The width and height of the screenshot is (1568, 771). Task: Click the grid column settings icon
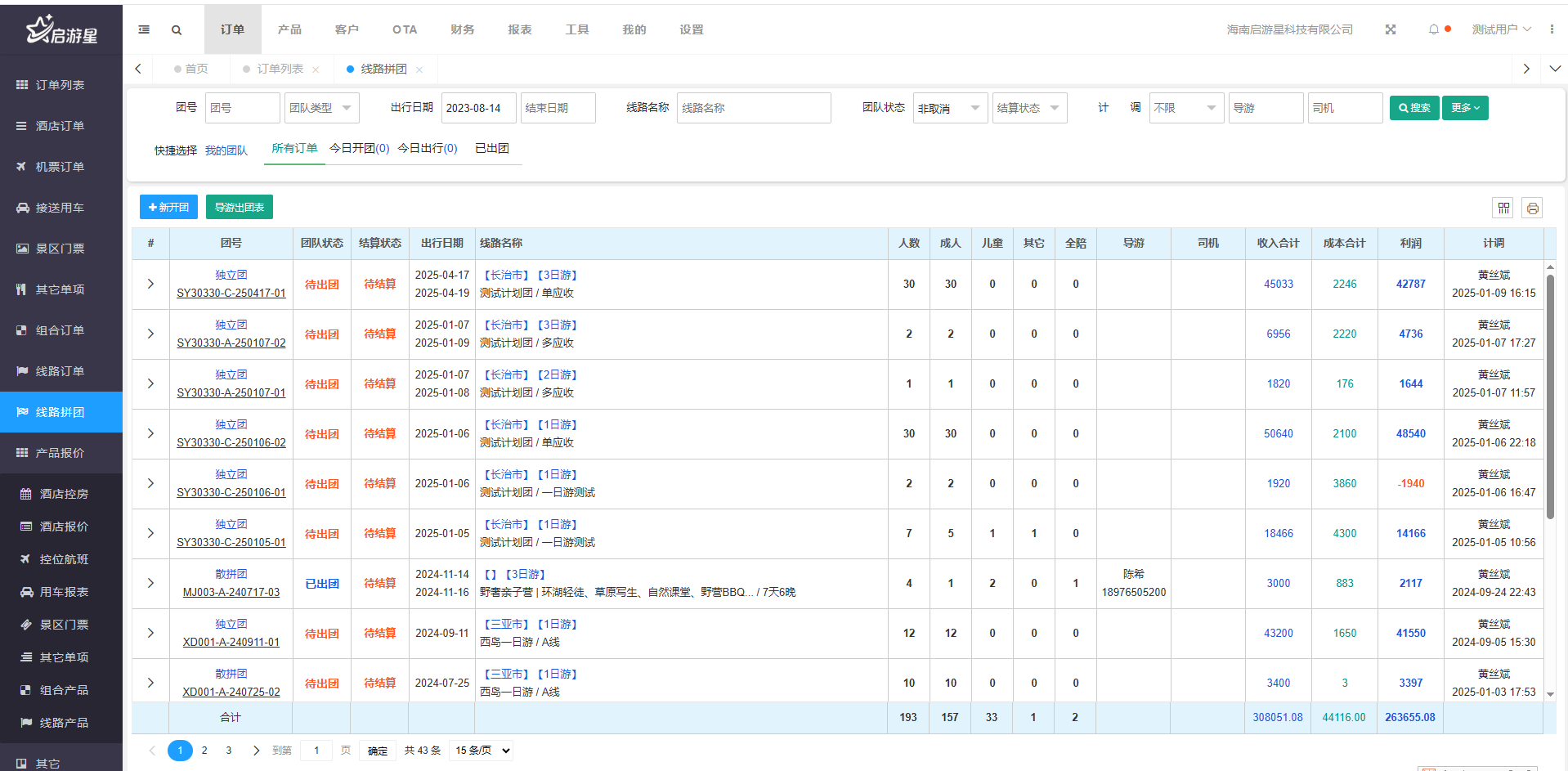(1503, 208)
